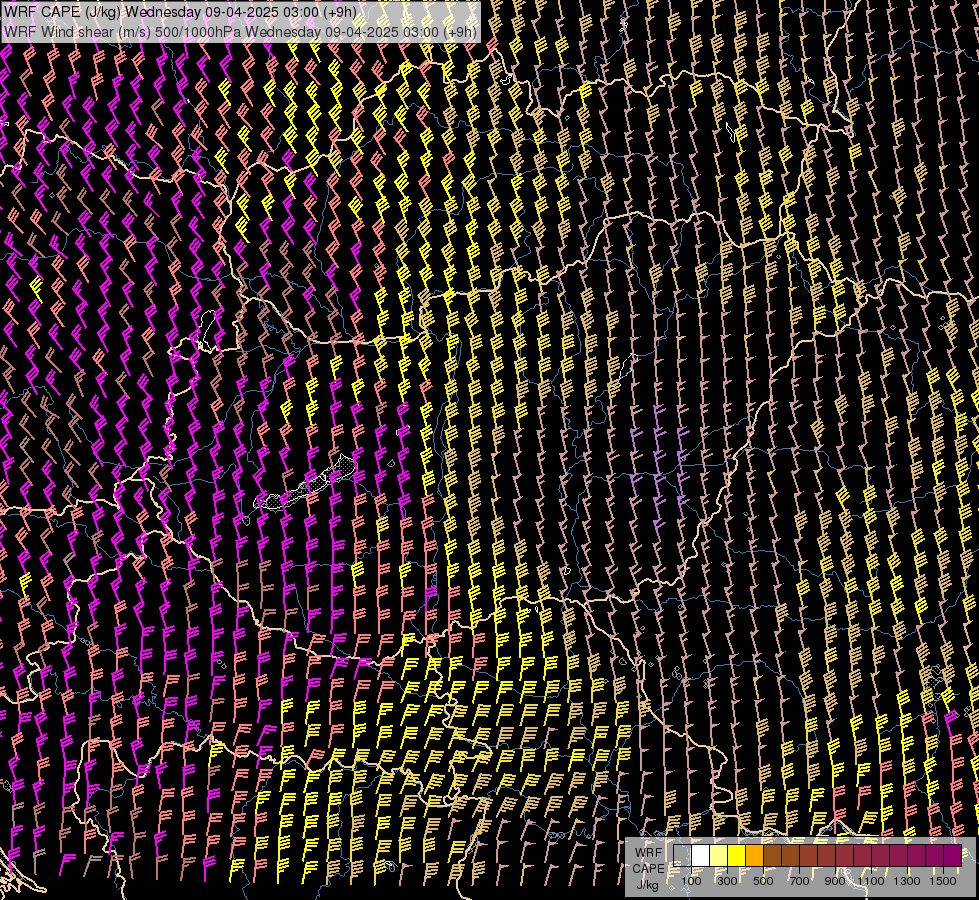Screen dimensions: 979x900
Task: Click the bright yellow legend swatch above 300
Action: coord(737,855)
